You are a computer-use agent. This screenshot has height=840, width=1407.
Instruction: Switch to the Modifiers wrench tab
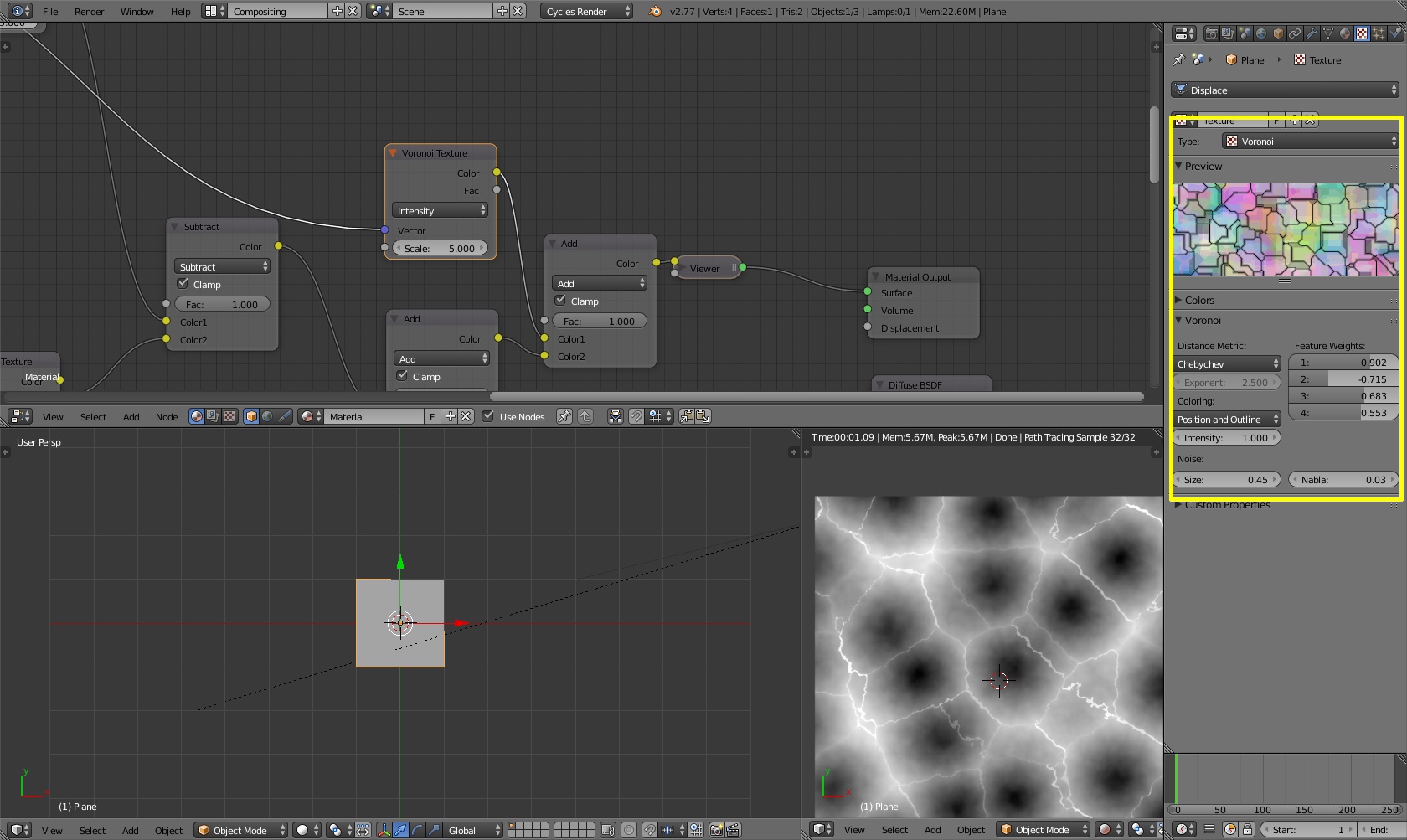click(1312, 33)
